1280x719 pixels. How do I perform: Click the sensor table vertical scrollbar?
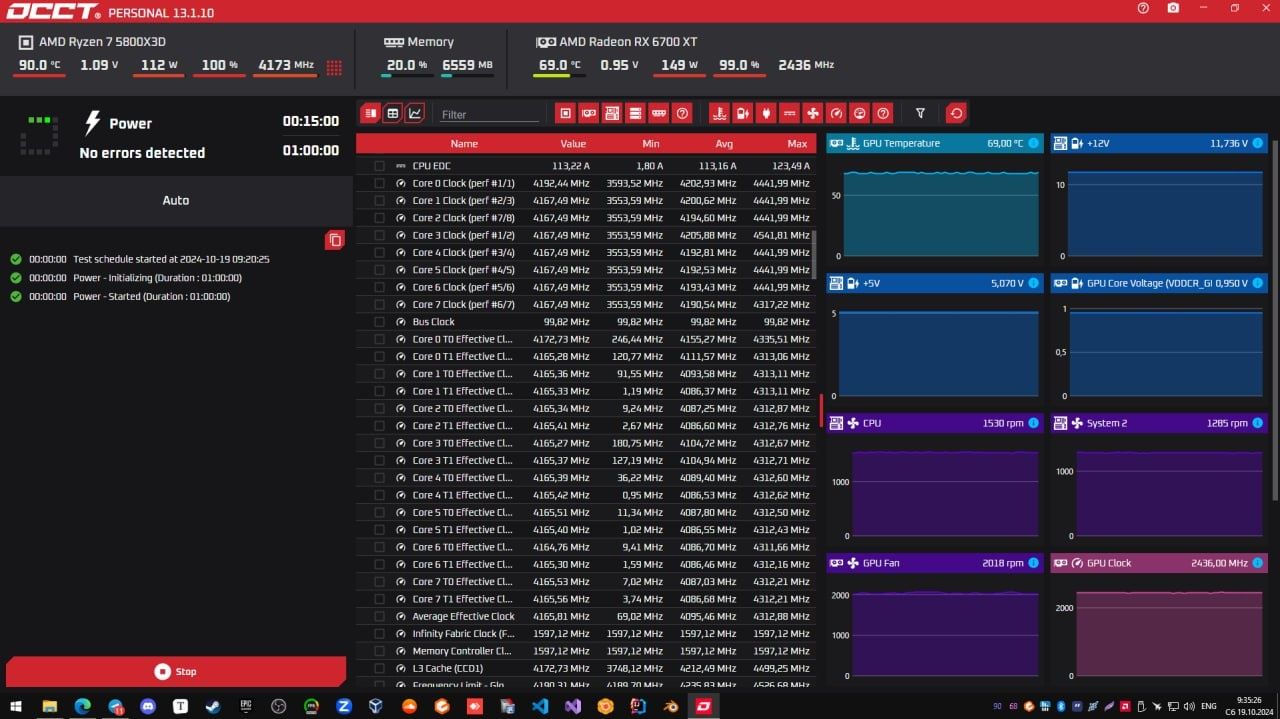pos(813,255)
